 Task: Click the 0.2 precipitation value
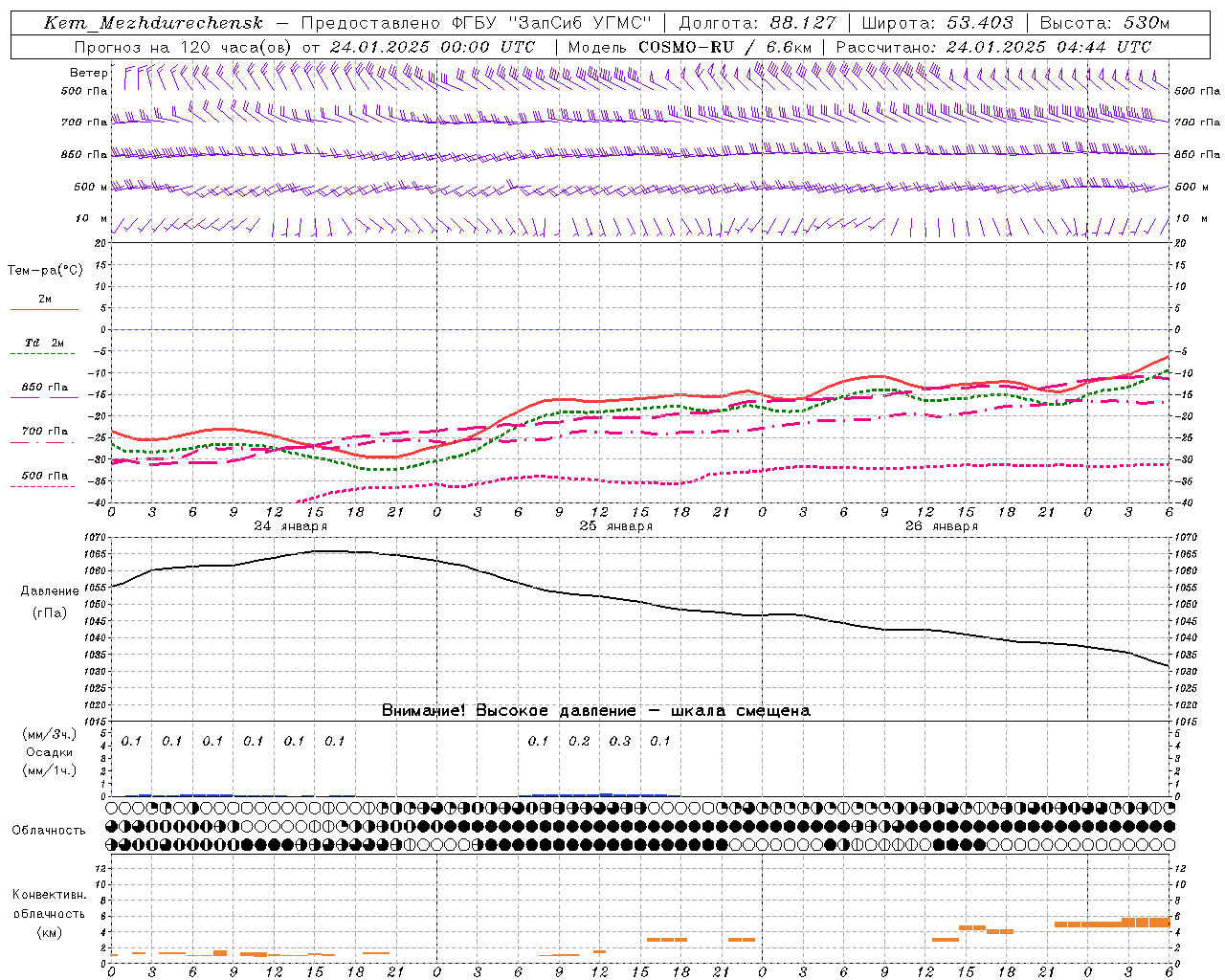click(x=579, y=741)
